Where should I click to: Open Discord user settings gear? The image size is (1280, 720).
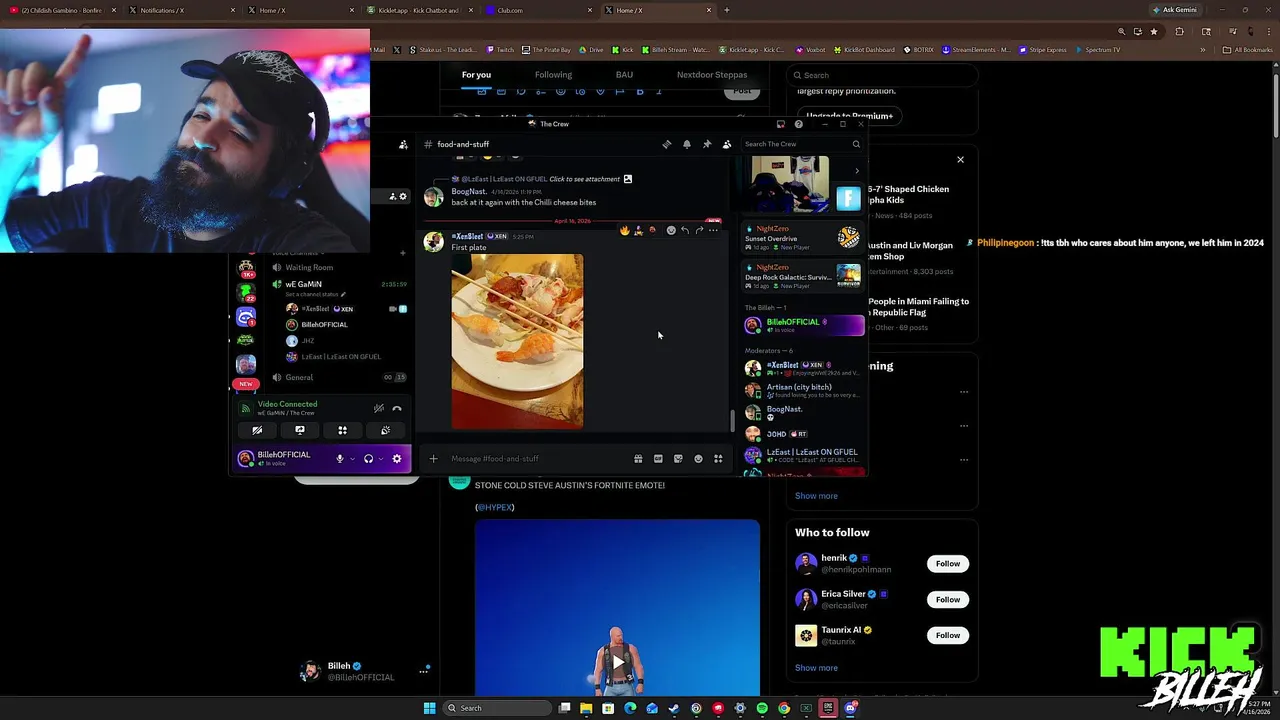tap(397, 459)
